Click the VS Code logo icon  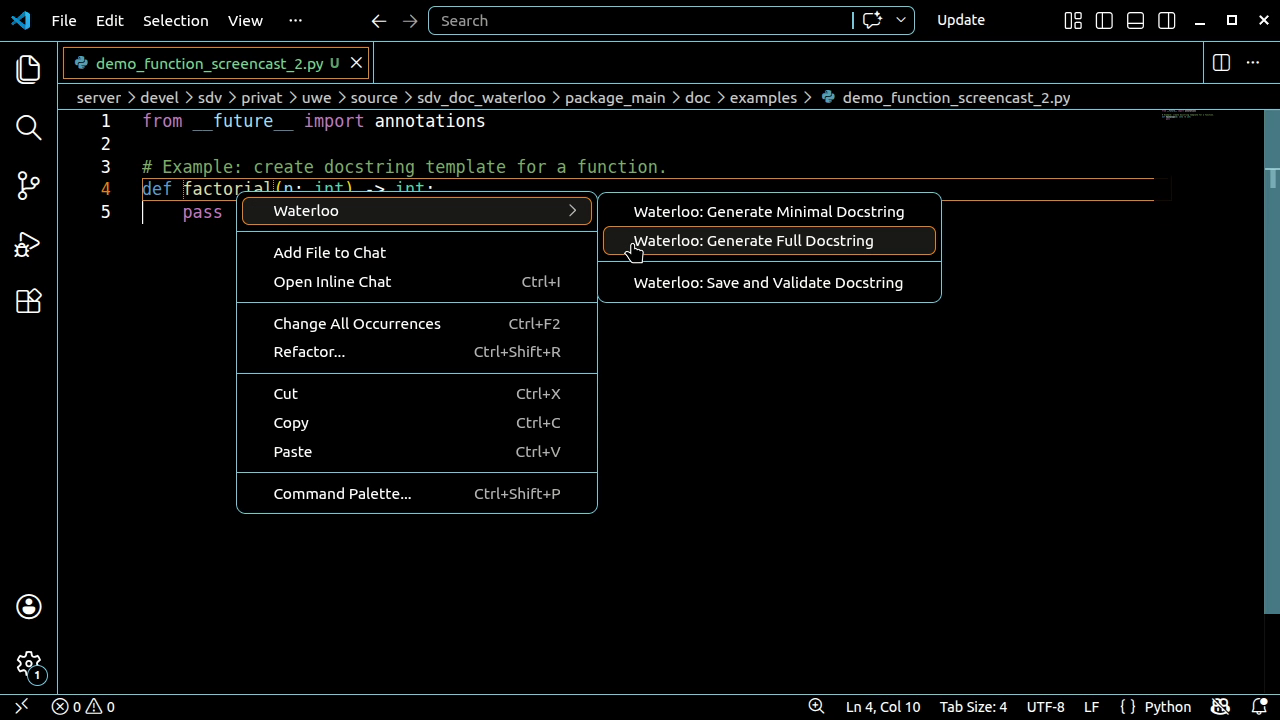pyautogui.click(x=21, y=20)
